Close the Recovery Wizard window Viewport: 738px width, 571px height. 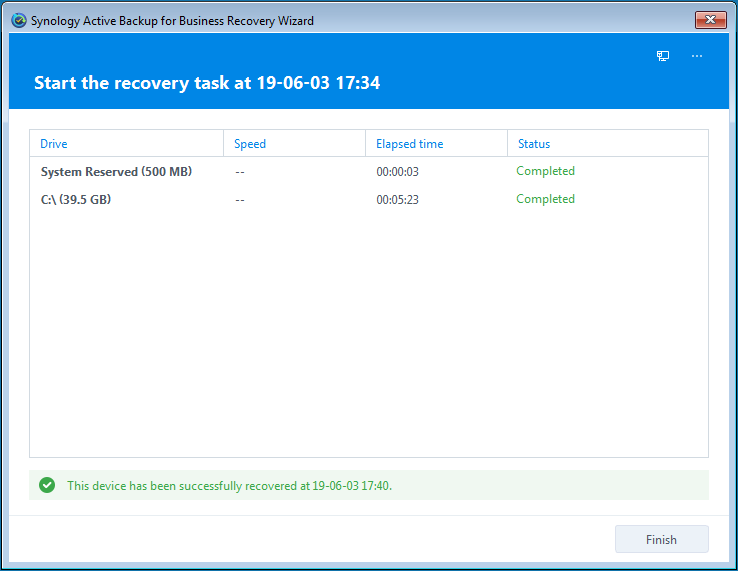pyautogui.click(x=711, y=19)
